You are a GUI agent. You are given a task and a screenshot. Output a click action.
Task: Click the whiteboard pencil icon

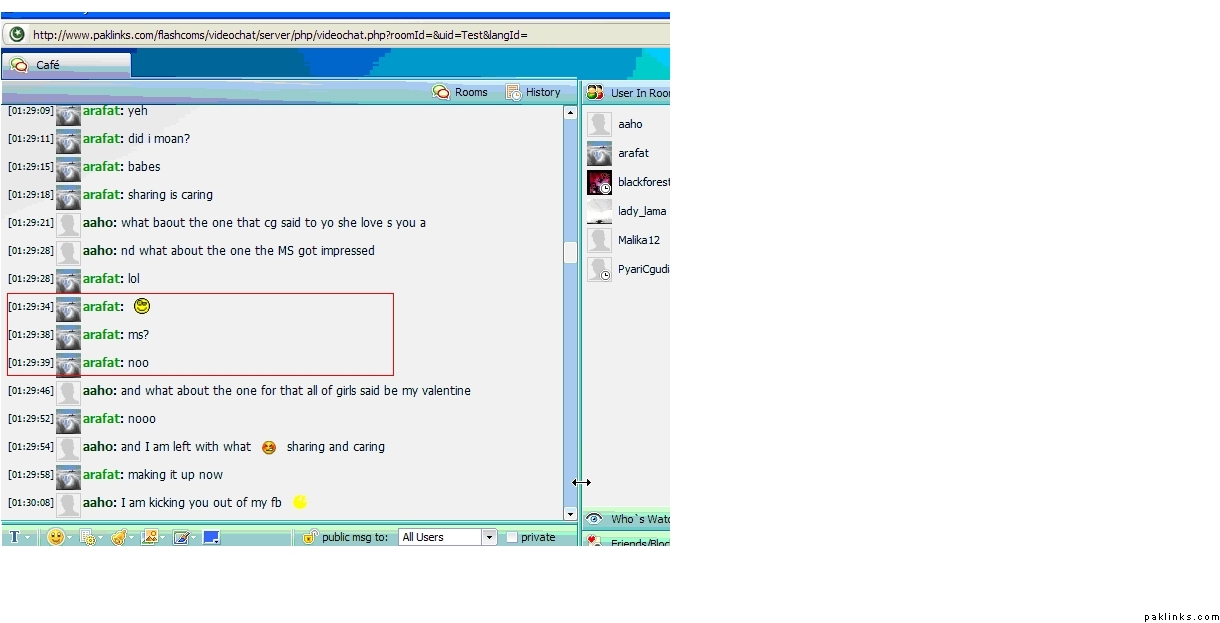[181, 537]
